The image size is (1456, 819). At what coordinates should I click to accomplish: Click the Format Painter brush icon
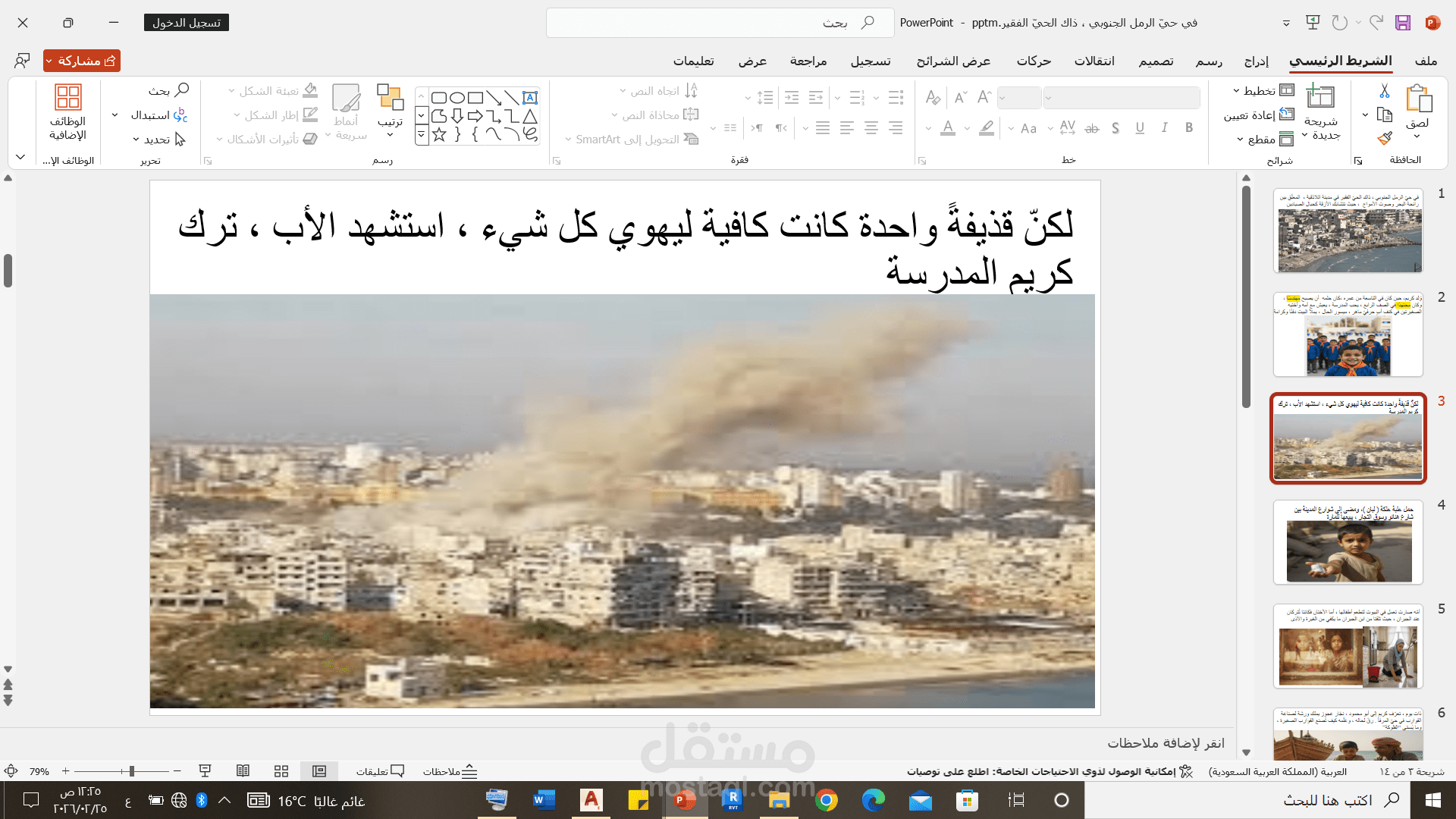(x=1385, y=139)
